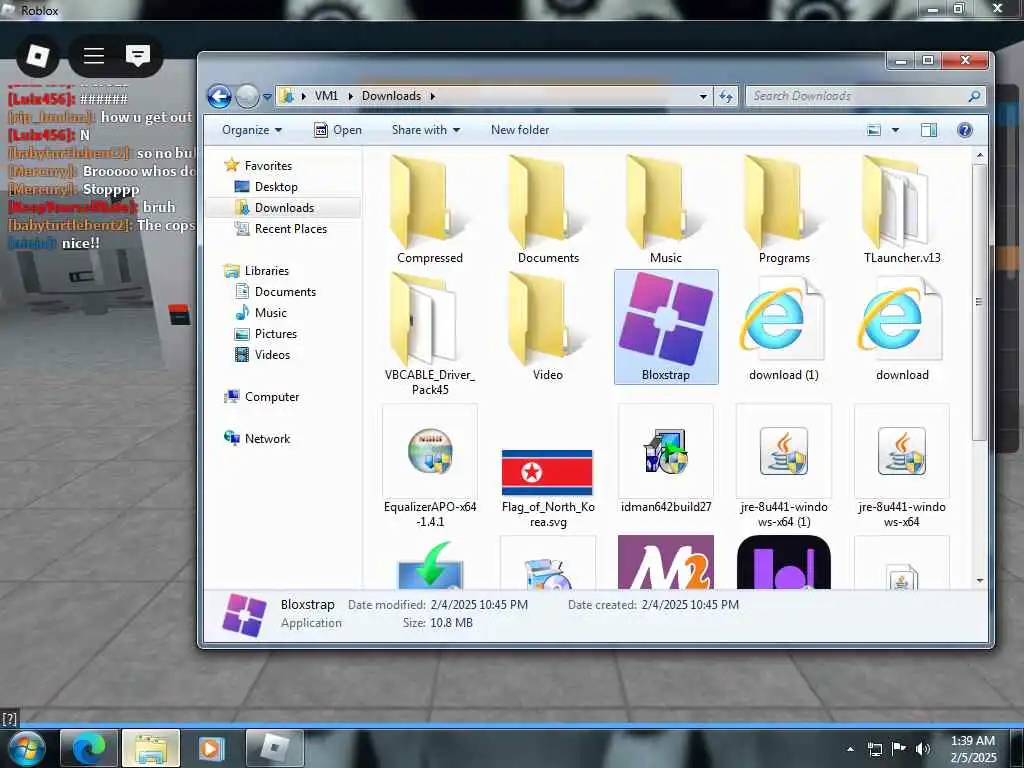Select Favorites in navigation pane
Screen dimensions: 1024x768
[258, 166]
